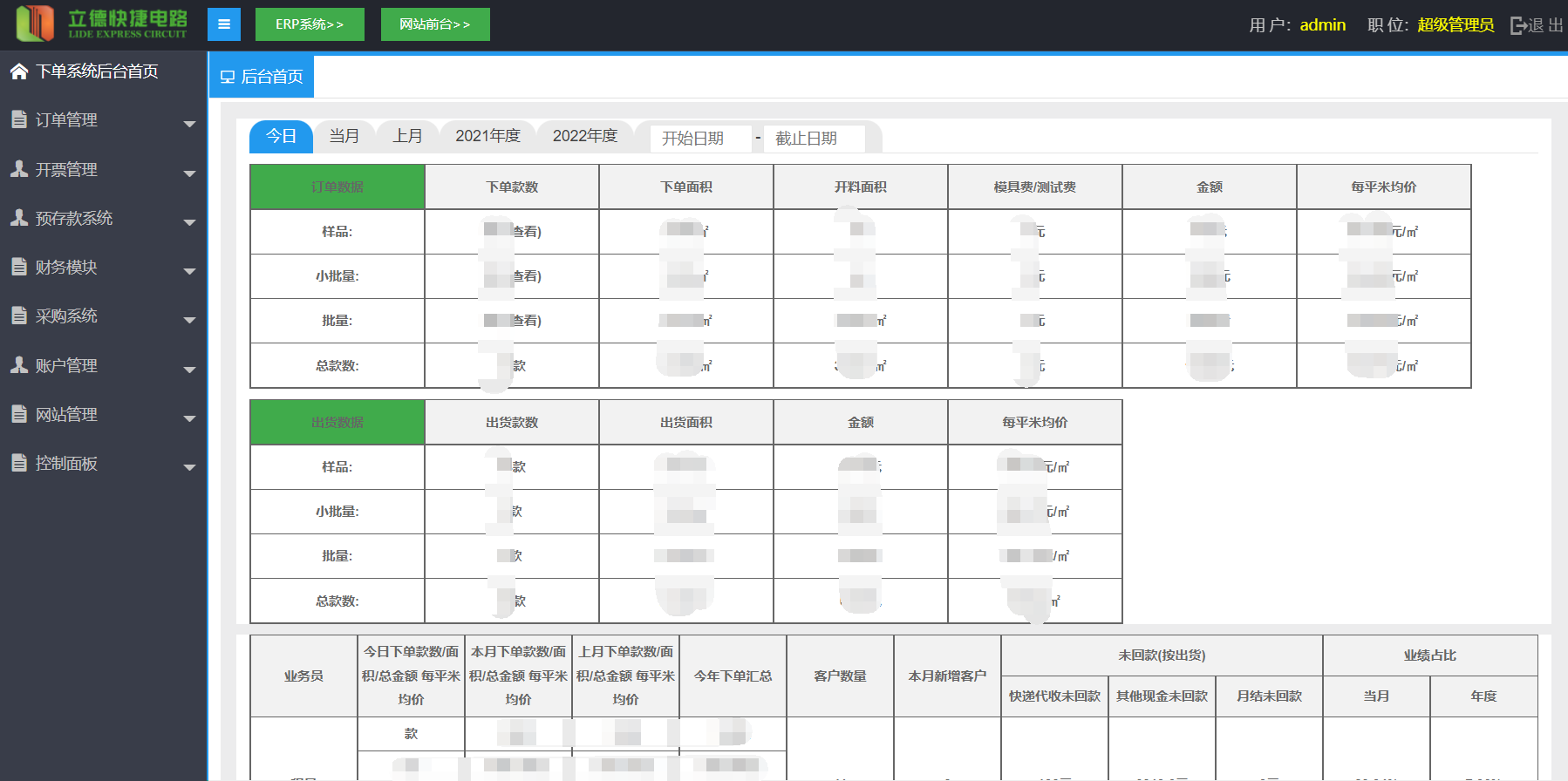Select the 2022年度 tab
Image resolution: width=1568 pixels, height=781 pixels.
pyautogui.click(x=584, y=136)
